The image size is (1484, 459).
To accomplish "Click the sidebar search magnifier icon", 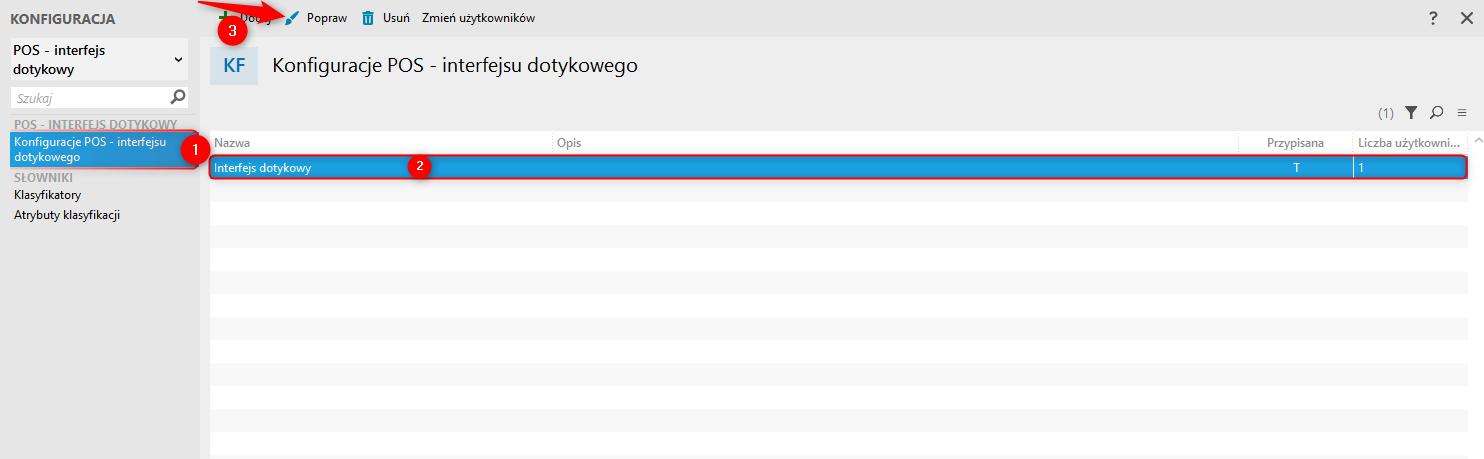I will pos(178,97).
